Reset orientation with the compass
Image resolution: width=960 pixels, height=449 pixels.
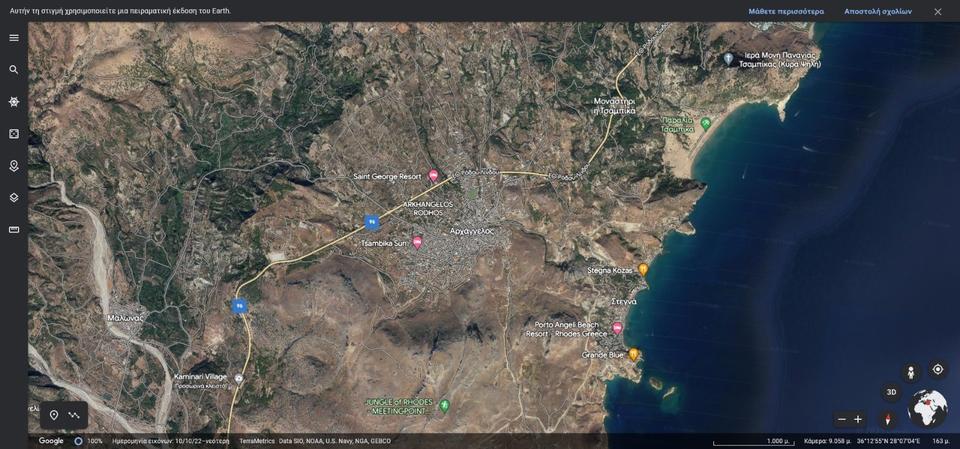(x=887, y=419)
